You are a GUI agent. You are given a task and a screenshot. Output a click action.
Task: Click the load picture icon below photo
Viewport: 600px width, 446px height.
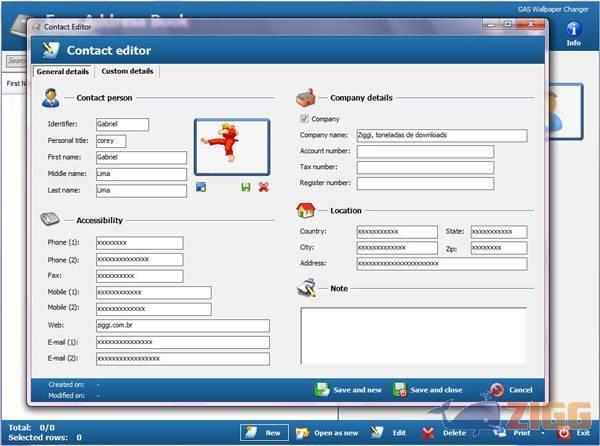201,187
